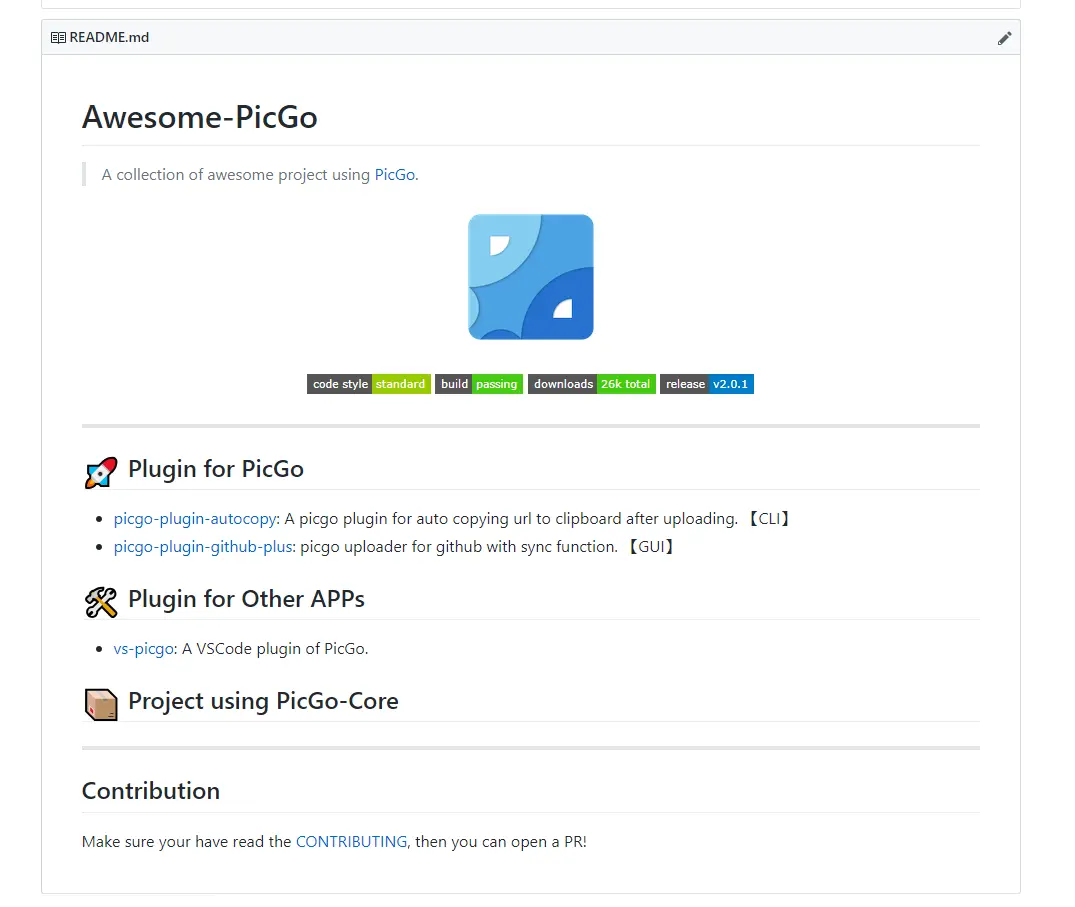Click the PicGo blue logo image
The width and height of the screenshot is (1075, 907).
[x=531, y=277]
